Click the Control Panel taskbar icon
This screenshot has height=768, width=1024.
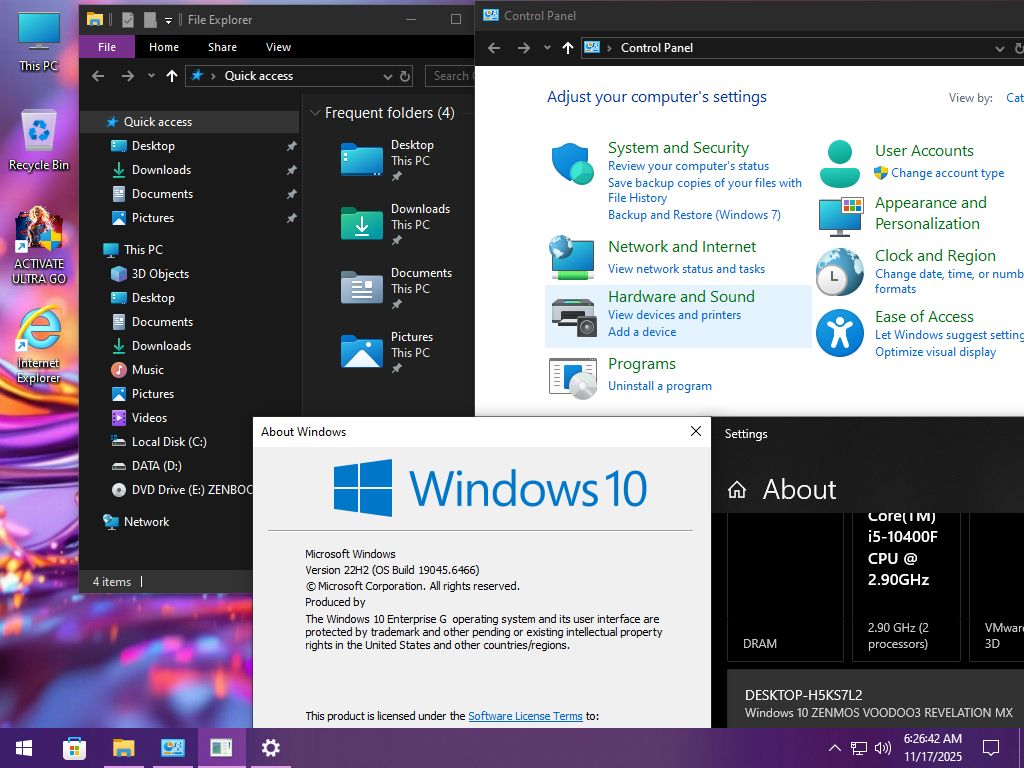(x=172, y=748)
